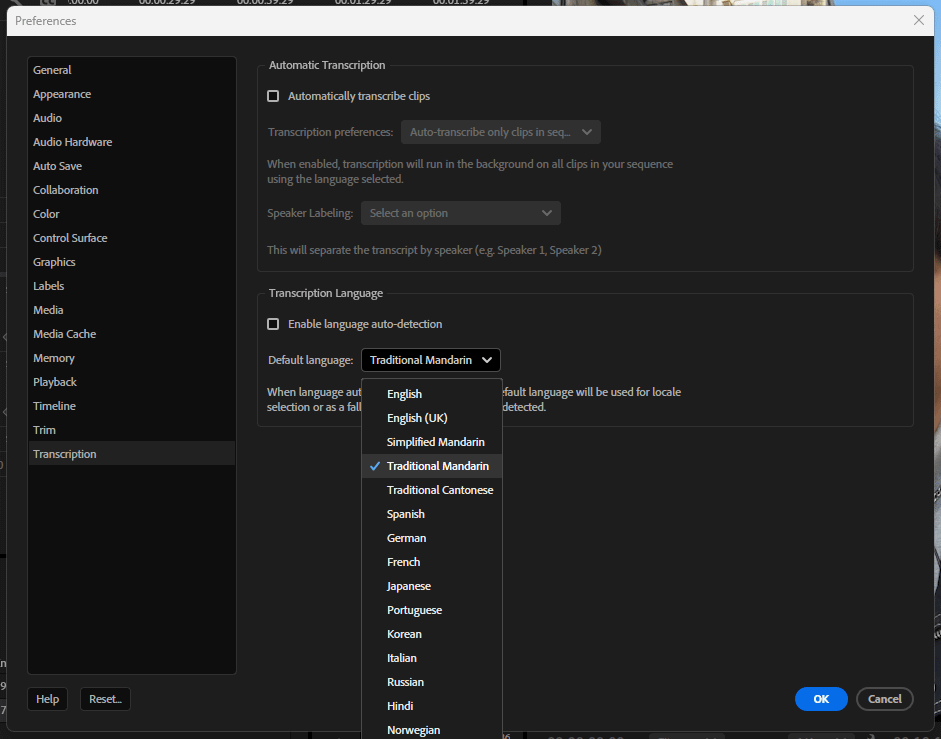The image size is (941, 739).
Task: Select Traditional Cantonese language option
Action: 440,490
